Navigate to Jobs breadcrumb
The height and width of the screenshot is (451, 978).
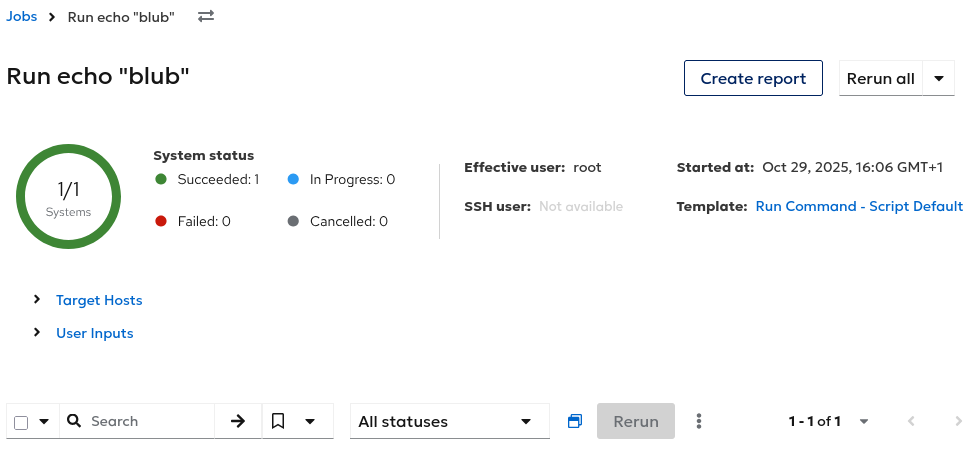pos(22,17)
